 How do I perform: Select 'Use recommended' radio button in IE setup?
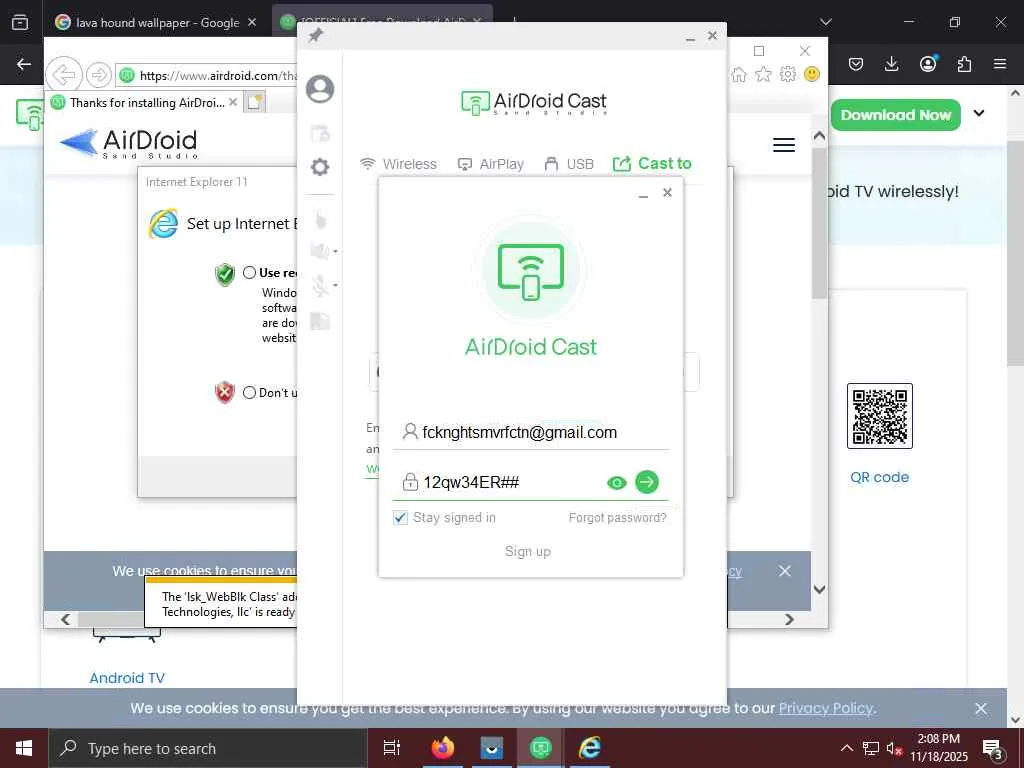[x=249, y=272]
